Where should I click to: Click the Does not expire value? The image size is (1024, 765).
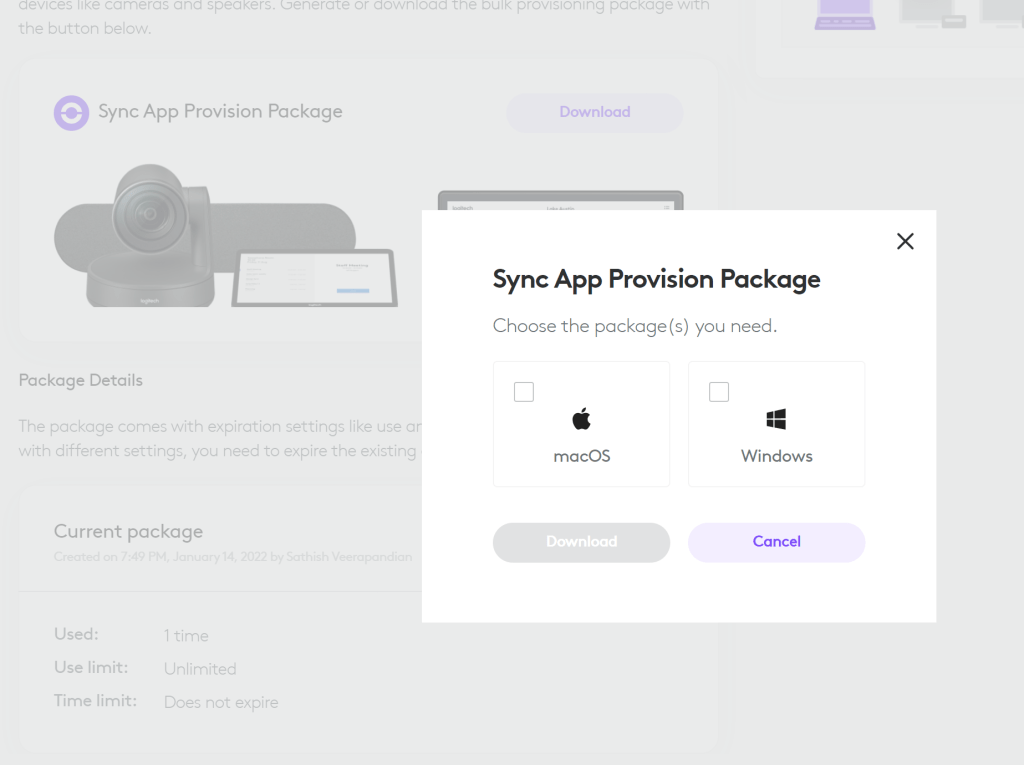[x=221, y=702]
